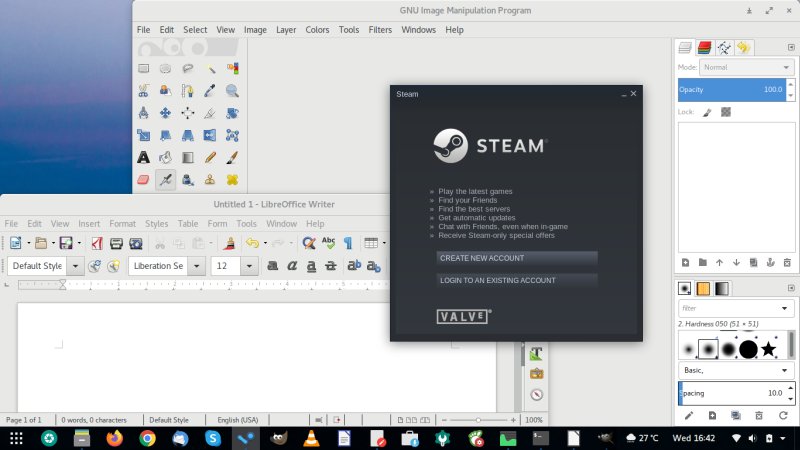
Task: Open the Format menu in Writer
Action: pyautogui.click(x=122, y=223)
